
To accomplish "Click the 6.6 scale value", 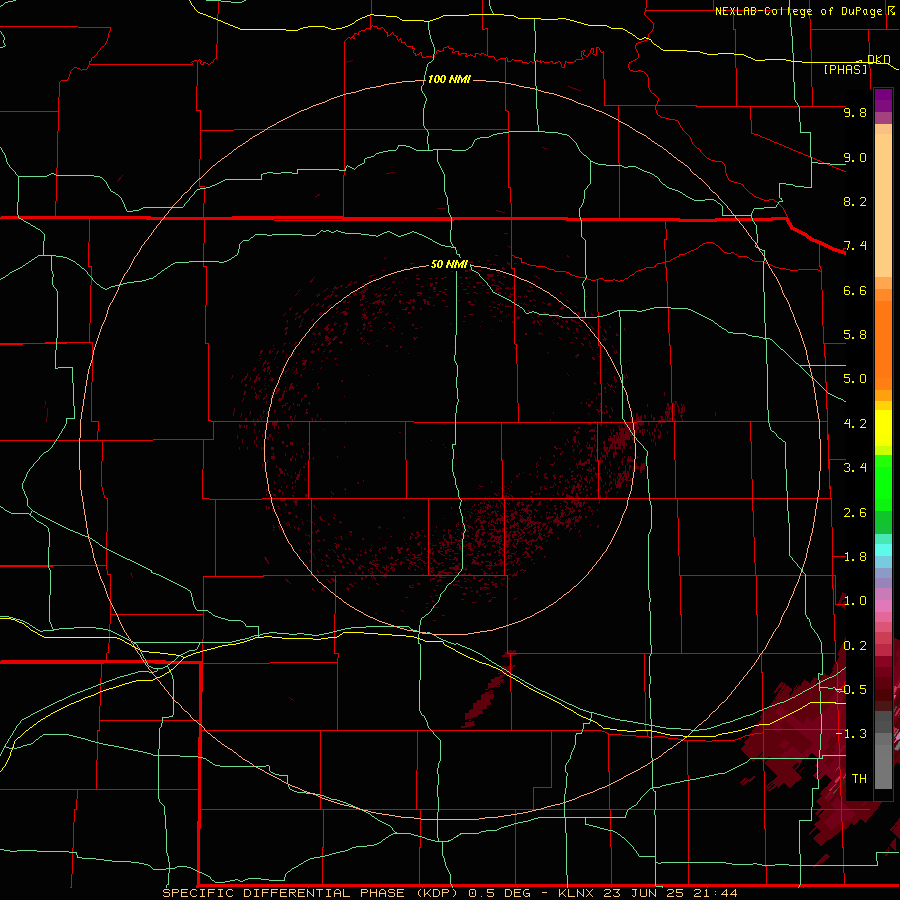I will pyautogui.click(x=855, y=290).
